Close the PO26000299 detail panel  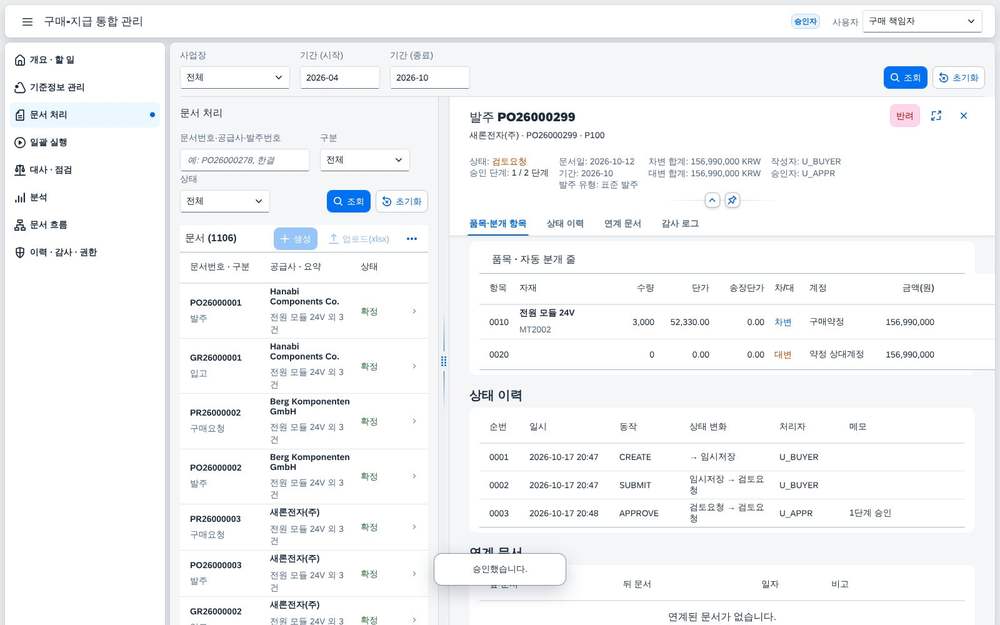(x=964, y=116)
